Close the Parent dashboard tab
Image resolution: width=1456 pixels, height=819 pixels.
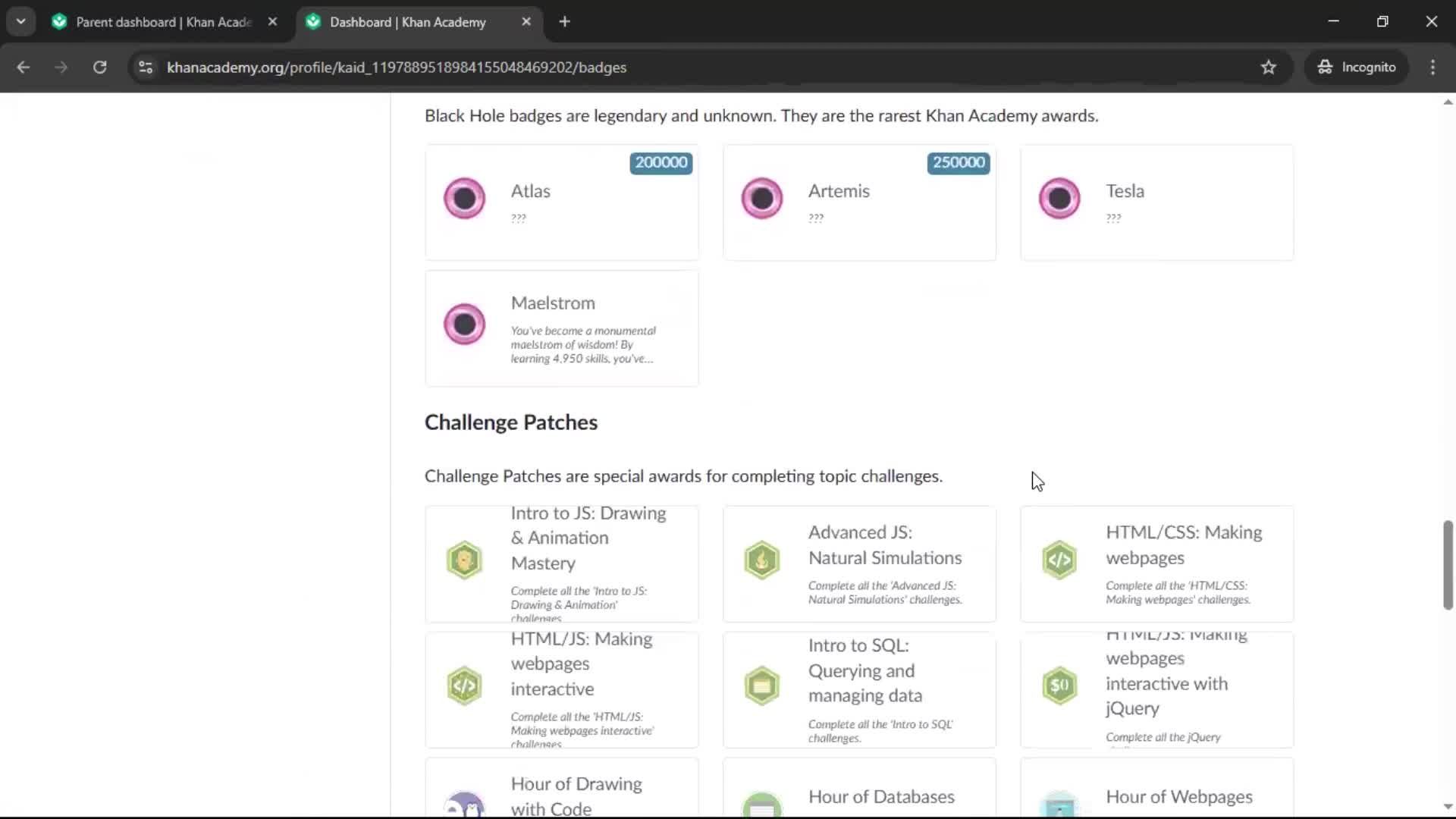click(x=272, y=21)
